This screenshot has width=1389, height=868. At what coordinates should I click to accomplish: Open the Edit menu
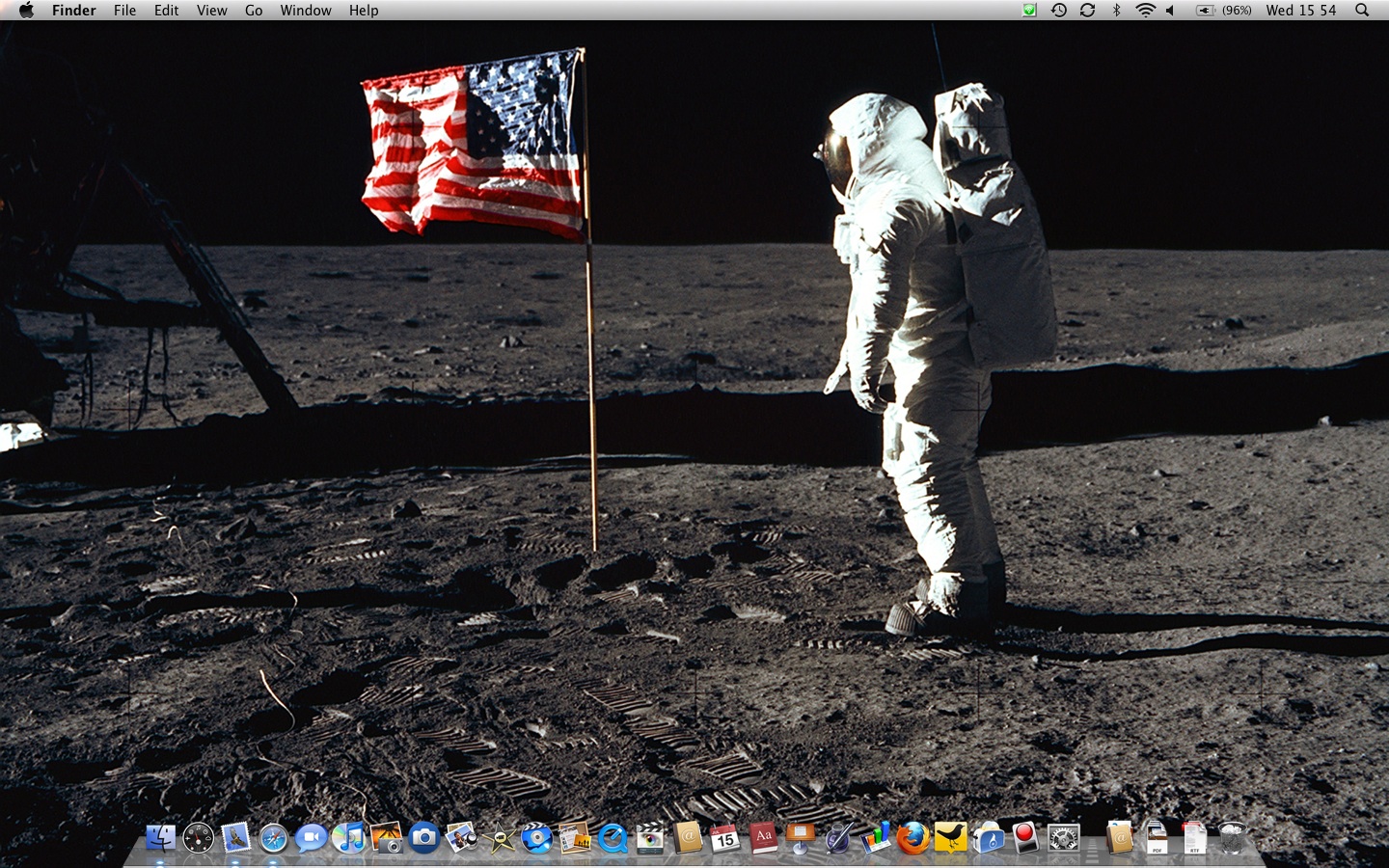pyautogui.click(x=167, y=11)
